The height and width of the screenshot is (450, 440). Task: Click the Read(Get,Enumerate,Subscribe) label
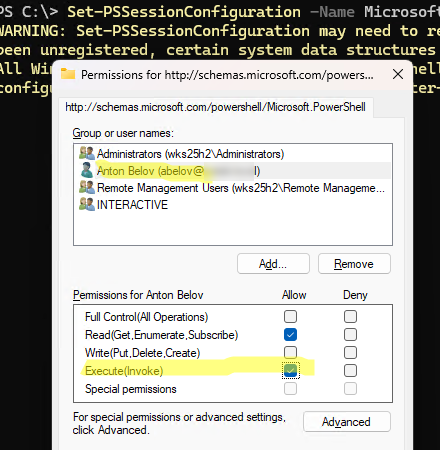click(x=162, y=335)
